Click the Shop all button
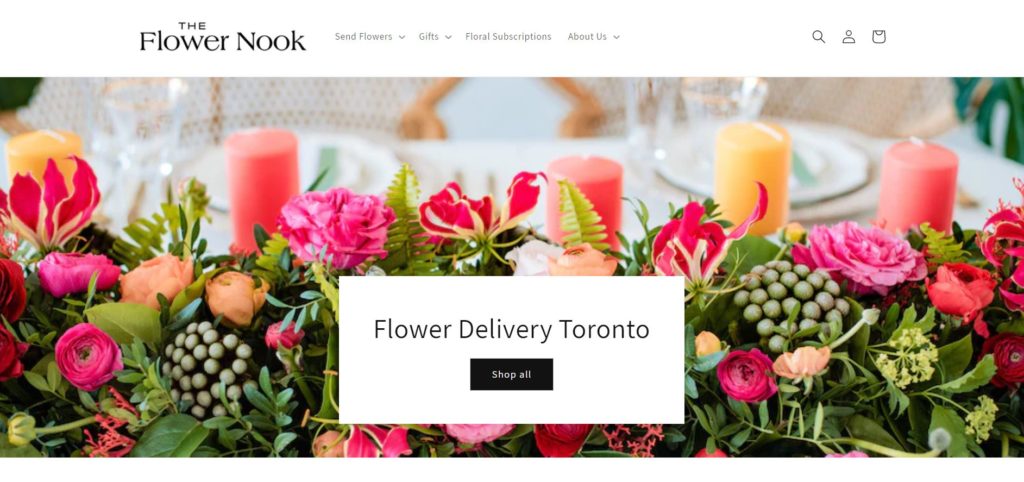The image size is (1024, 482). [511, 374]
